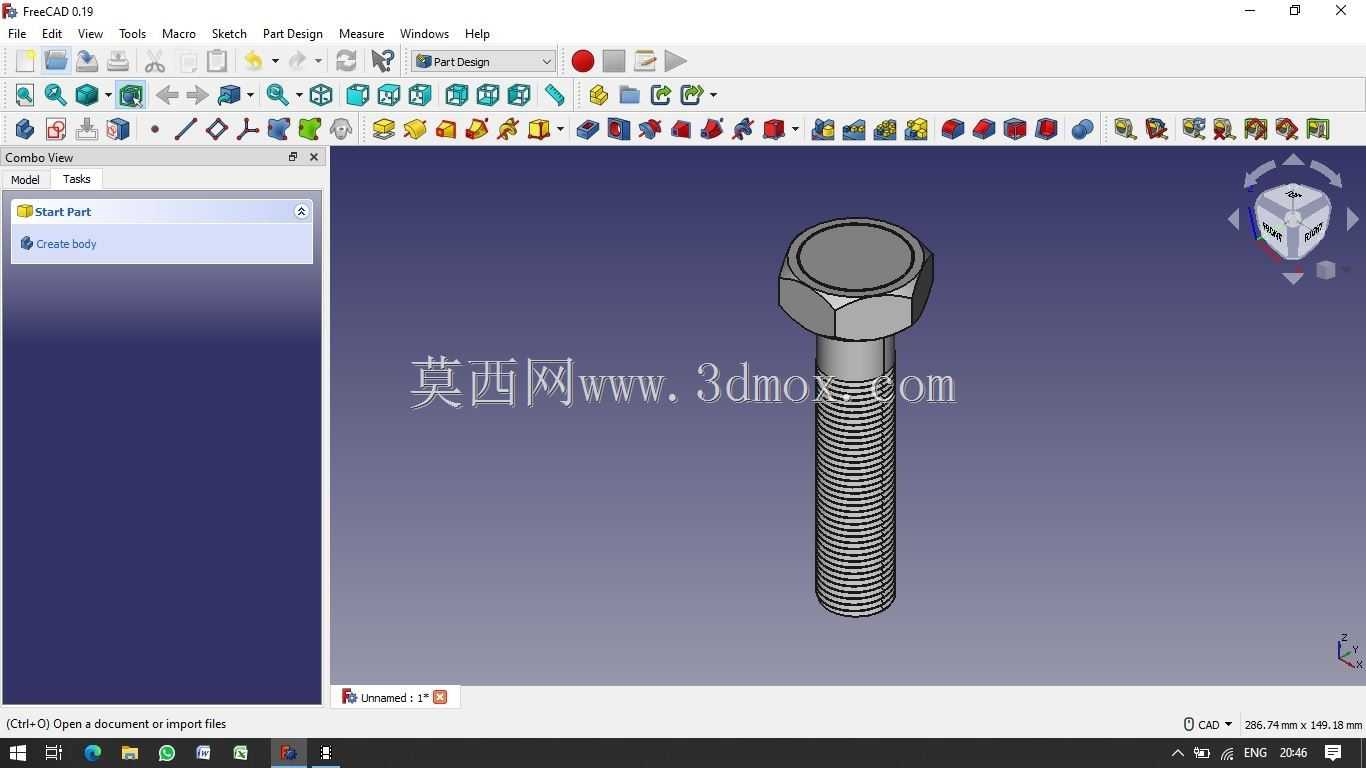
Task: Start macro recording with red circle
Action: (x=583, y=61)
